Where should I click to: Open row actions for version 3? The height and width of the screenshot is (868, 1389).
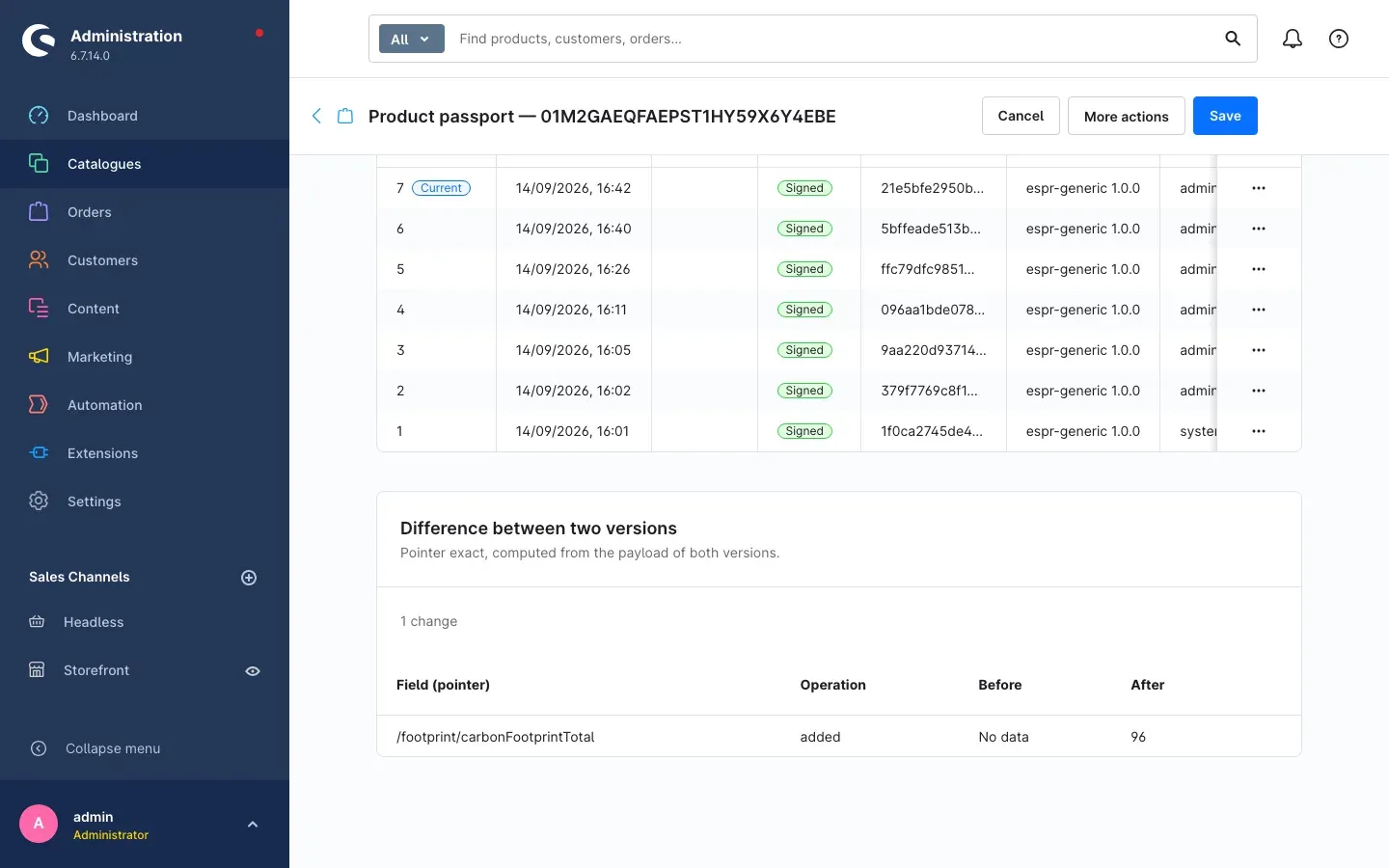(1259, 350)
